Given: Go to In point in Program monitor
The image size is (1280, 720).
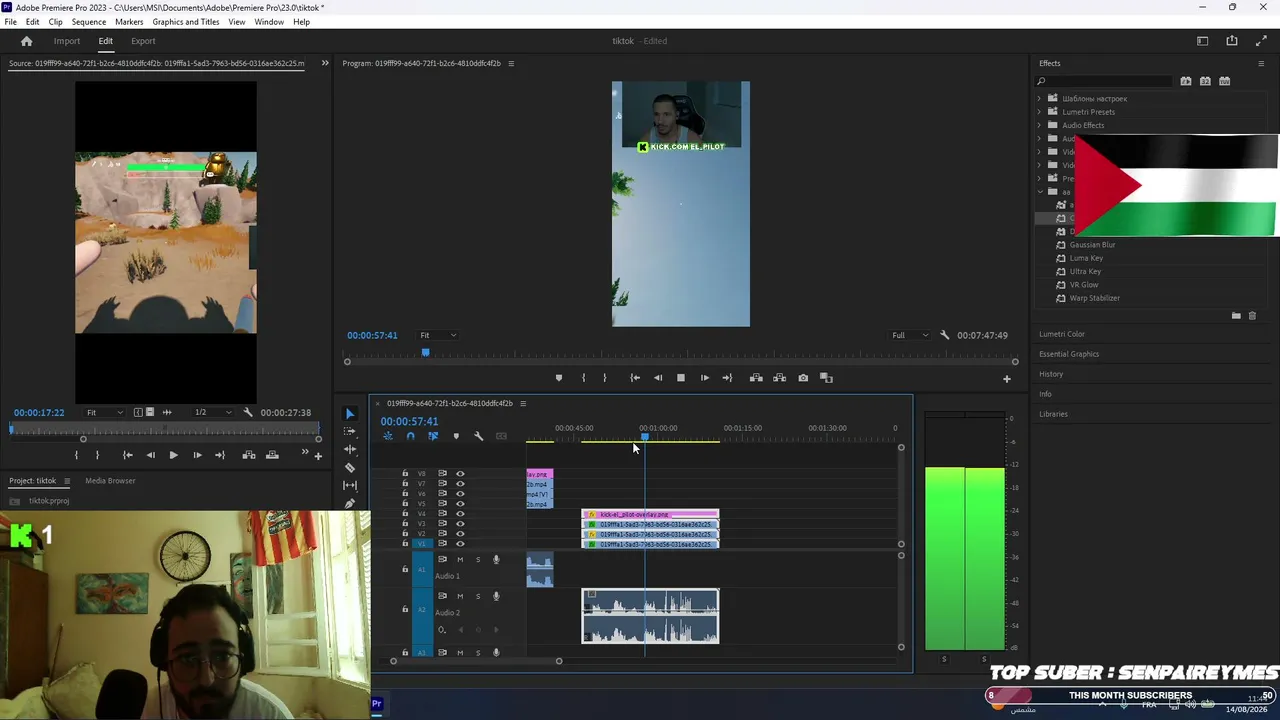Looking at the screenshot, I should (x=635, y=378).
